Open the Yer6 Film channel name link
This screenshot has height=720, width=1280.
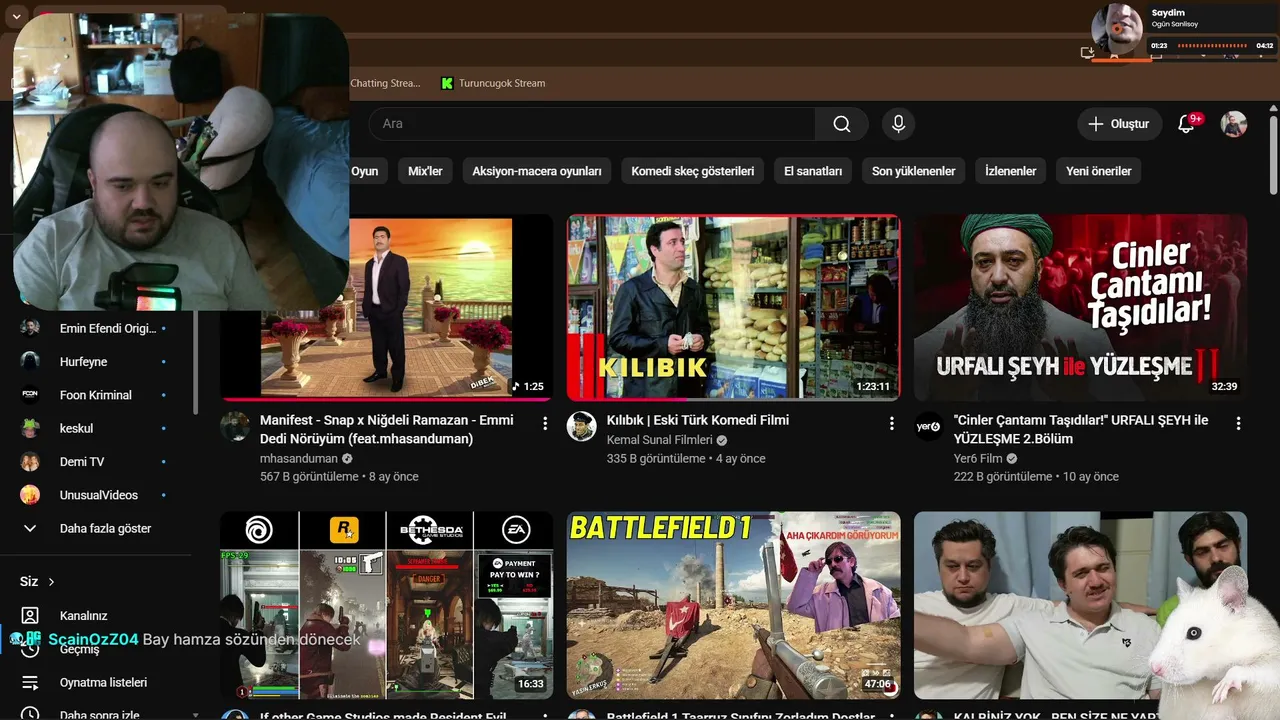coord(978,458)
